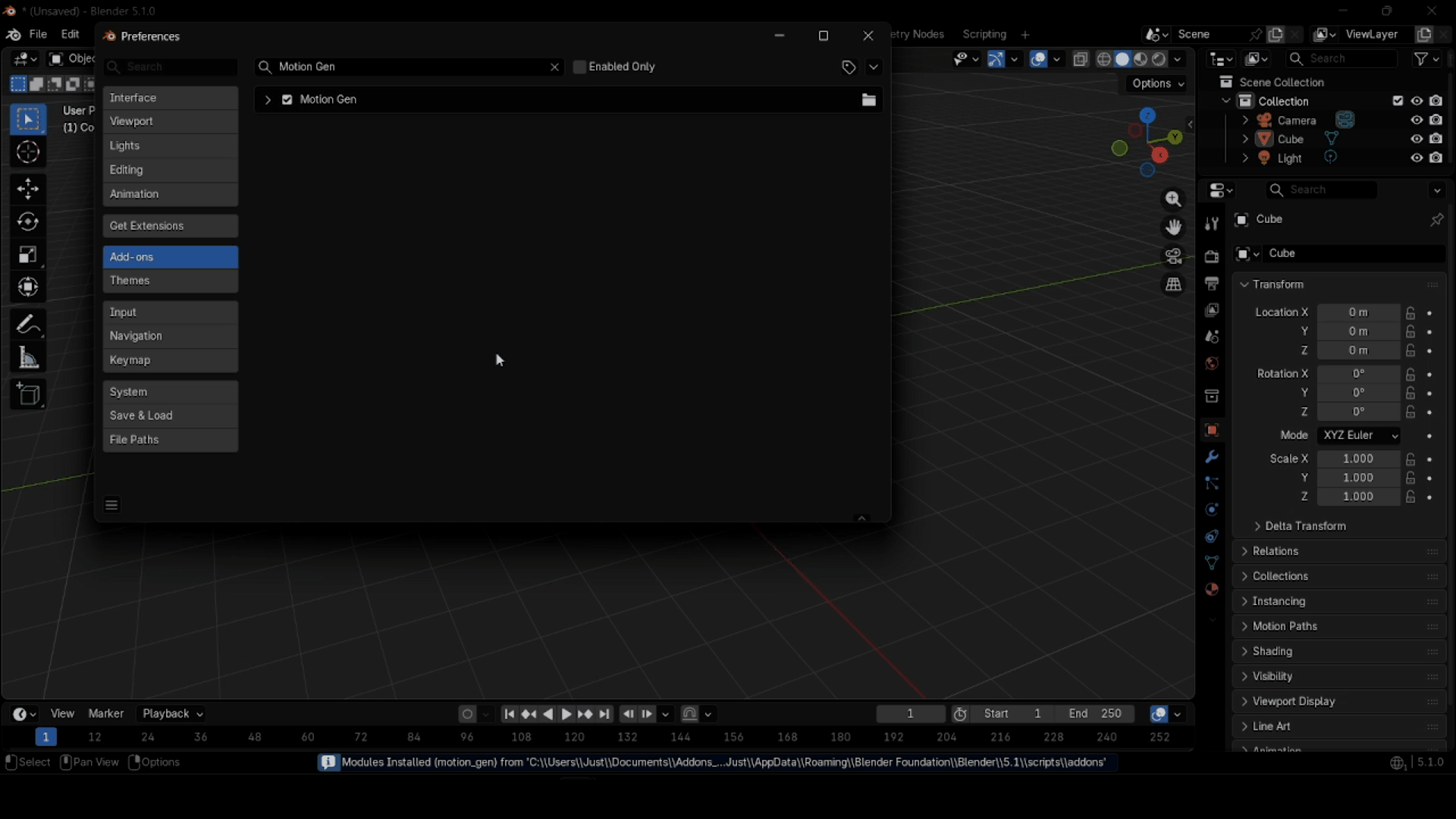Click the add-on tags filter icon
This screenshot has width=1456, height=819.
(x=849, y=67)
